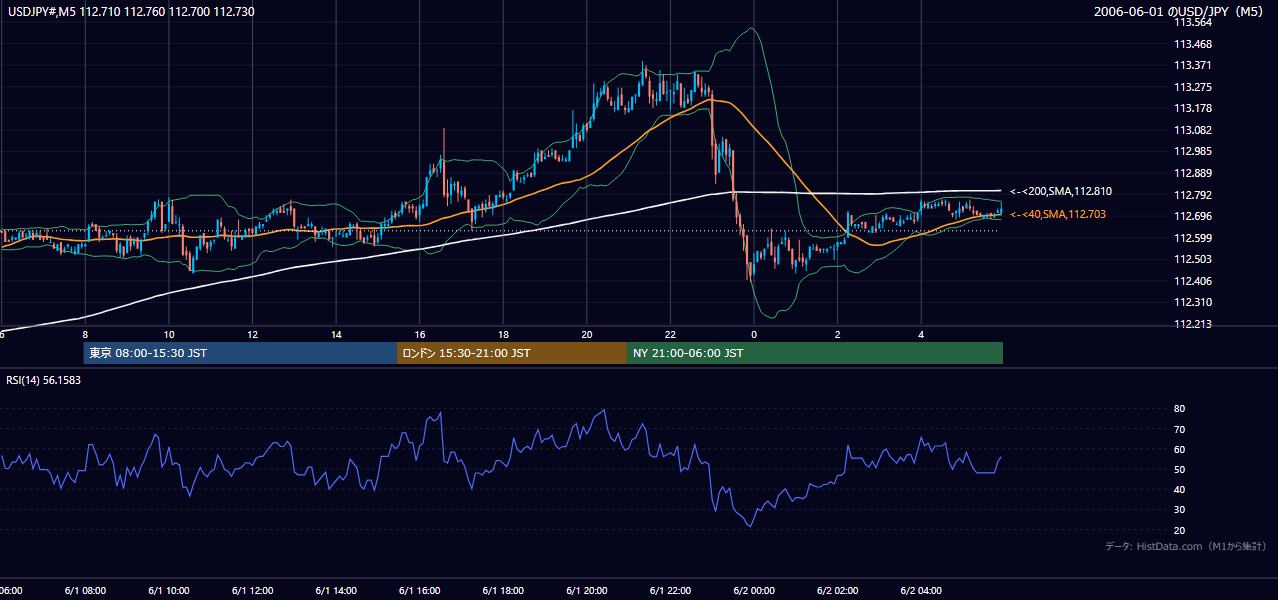The width and height of the screenshot is (1278, 600).
Task: Click the RSI(14) 56.1583 indicator label
Action: pyautogui.click(x=45, y=380)
